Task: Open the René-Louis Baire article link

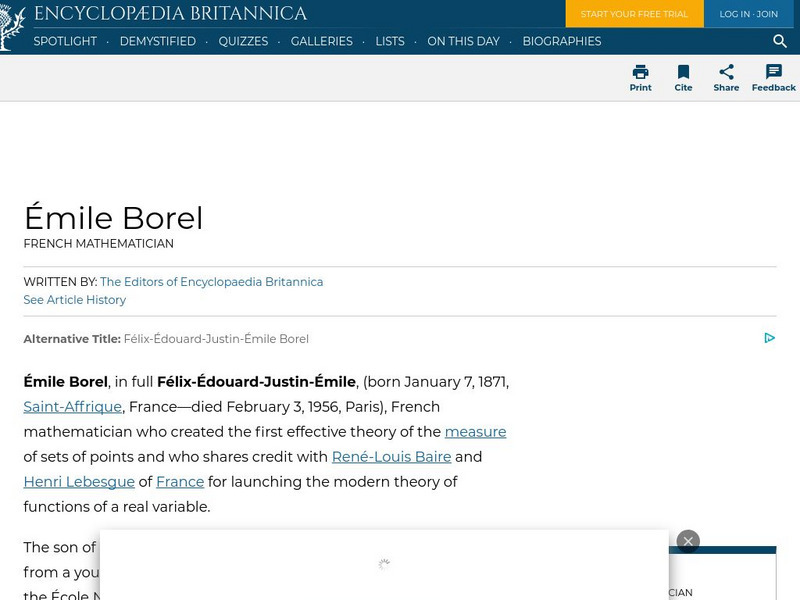Action: pos(391,457)
